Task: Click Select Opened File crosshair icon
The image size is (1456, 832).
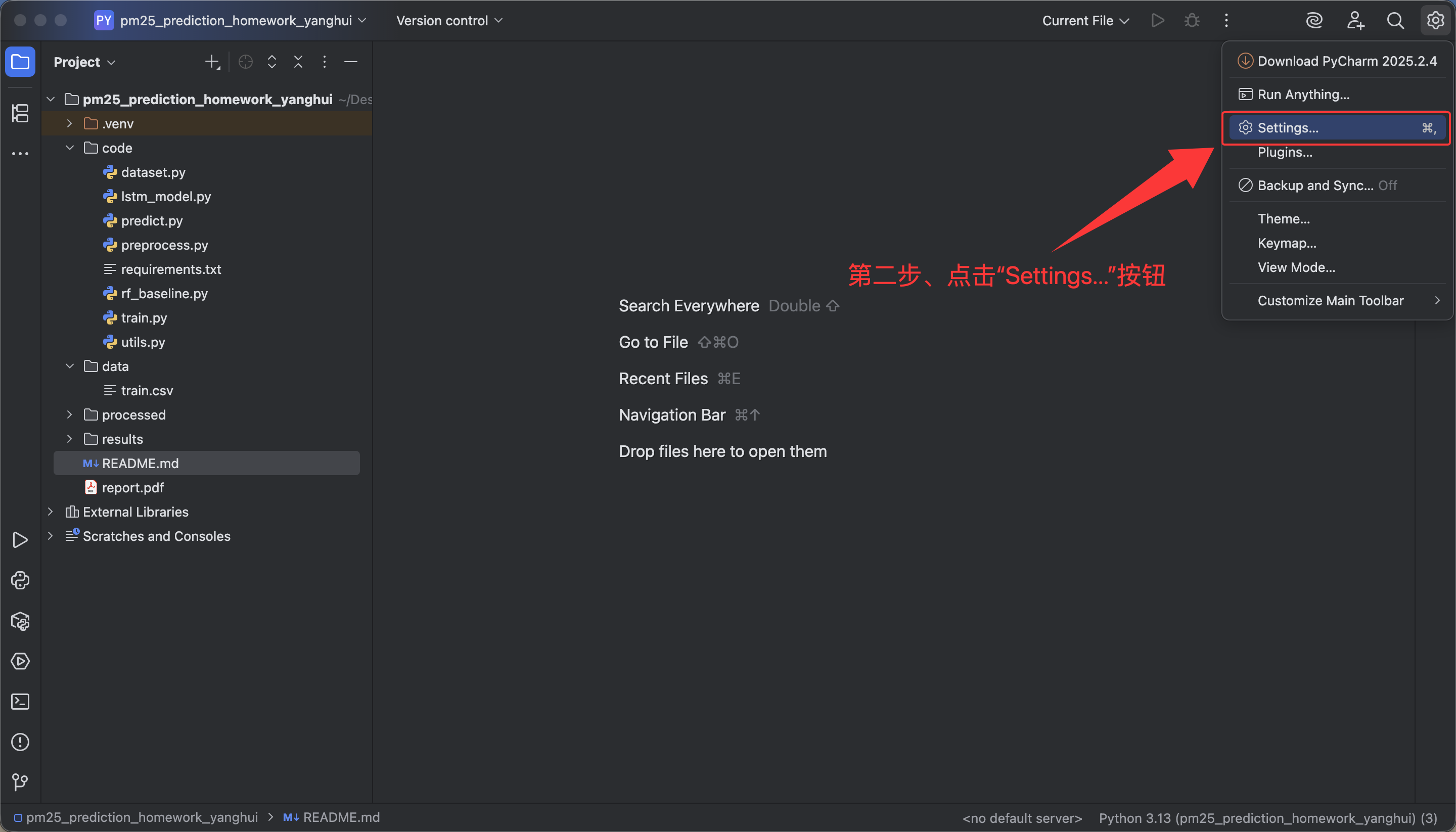Action: tap(246, 62)
